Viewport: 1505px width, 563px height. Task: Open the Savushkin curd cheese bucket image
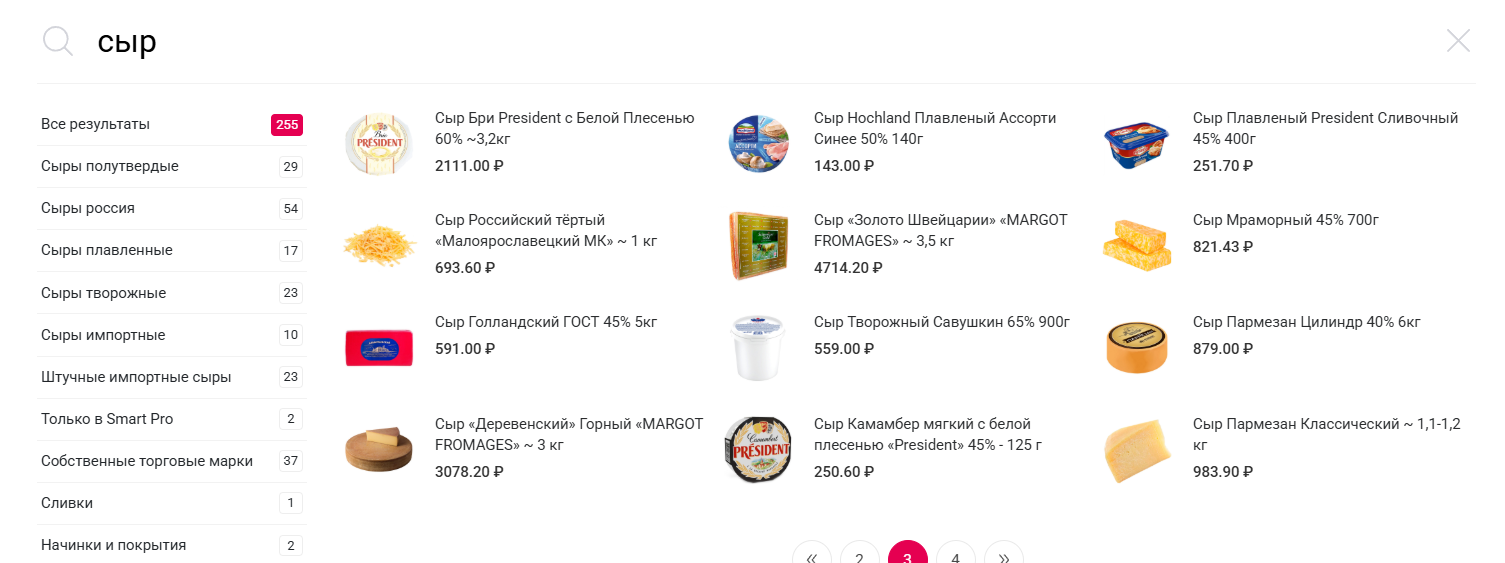pos(758,347)
